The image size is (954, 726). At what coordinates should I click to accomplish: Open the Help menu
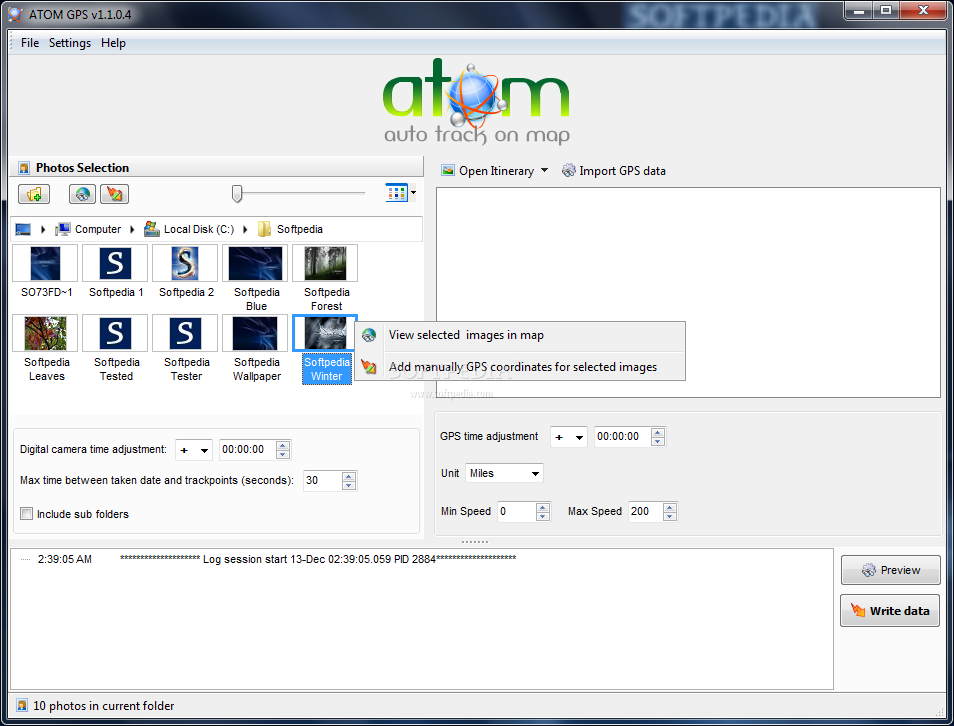click(113, 43)
